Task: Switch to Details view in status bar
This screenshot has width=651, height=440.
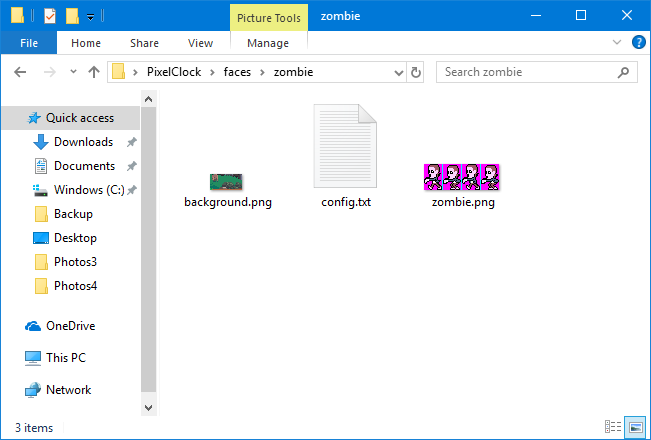Action: pyautogui.click(x=613, y=427)
